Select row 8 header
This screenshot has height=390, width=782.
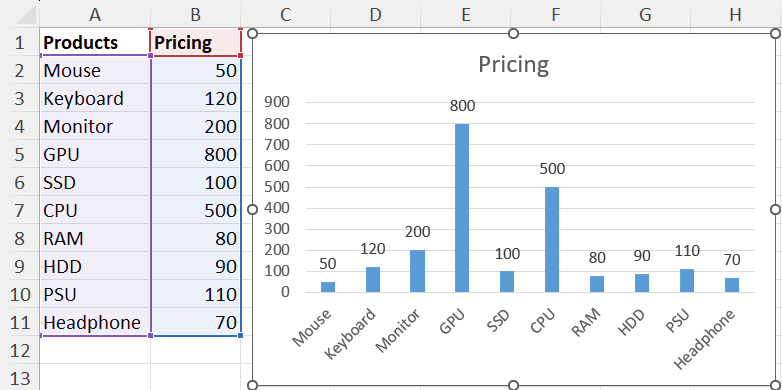[19, 238]
